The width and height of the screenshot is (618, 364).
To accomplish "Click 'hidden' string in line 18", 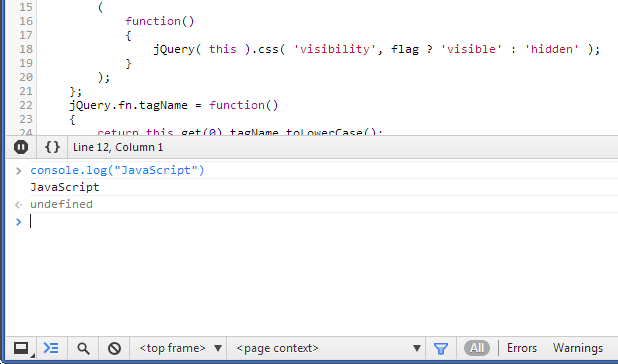I will [552, 49].
